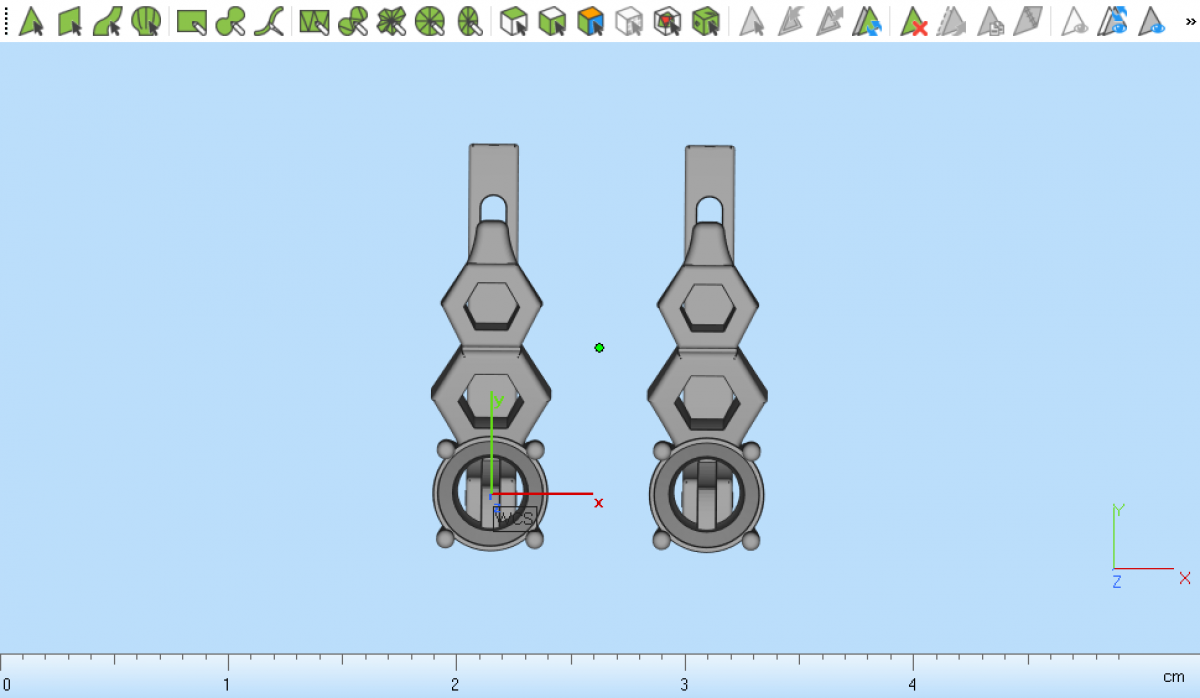Click the right clasp part model
Image resolution: width=1200 pixels, height=698 pixels.
pos(708,348)
